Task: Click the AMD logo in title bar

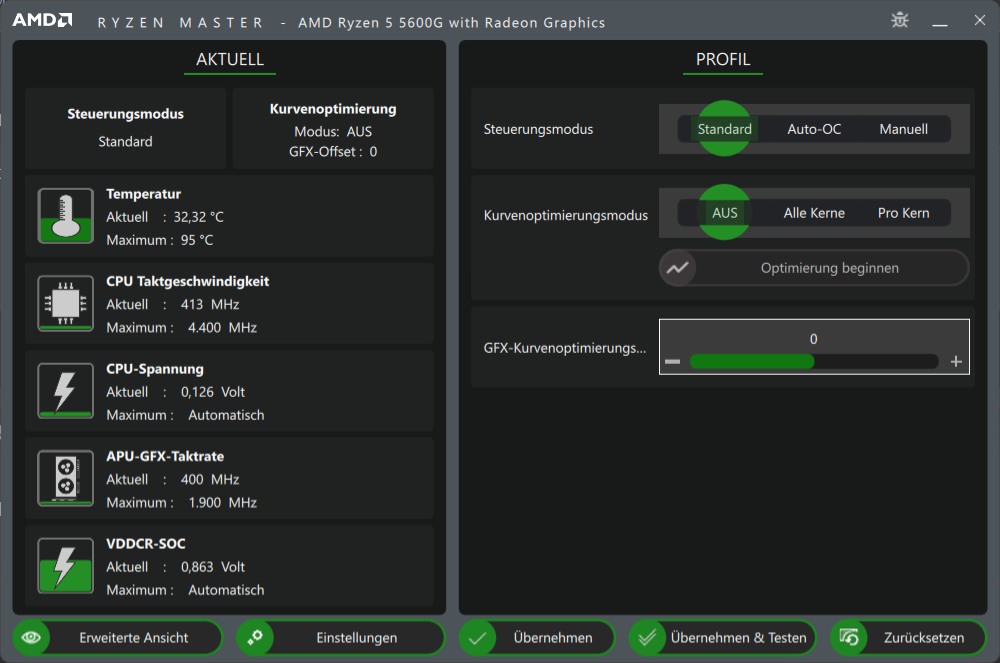Action: (x=42, y=20)
